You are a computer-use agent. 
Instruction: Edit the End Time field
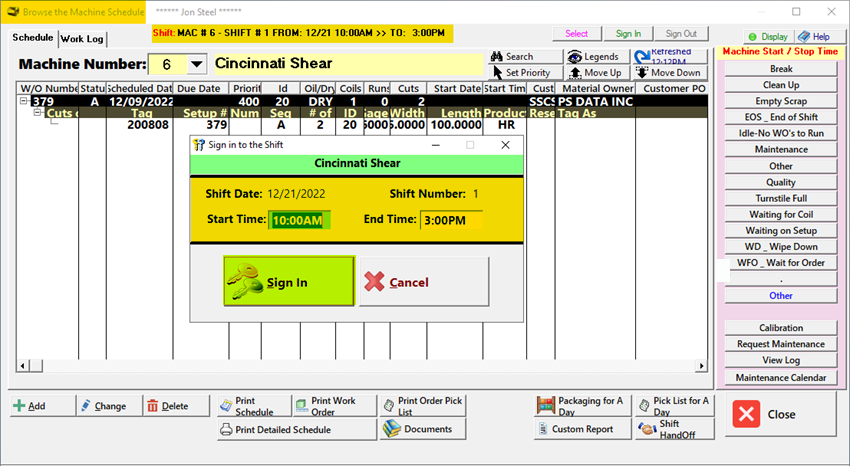pyautogui.click(x=451, y=220)
